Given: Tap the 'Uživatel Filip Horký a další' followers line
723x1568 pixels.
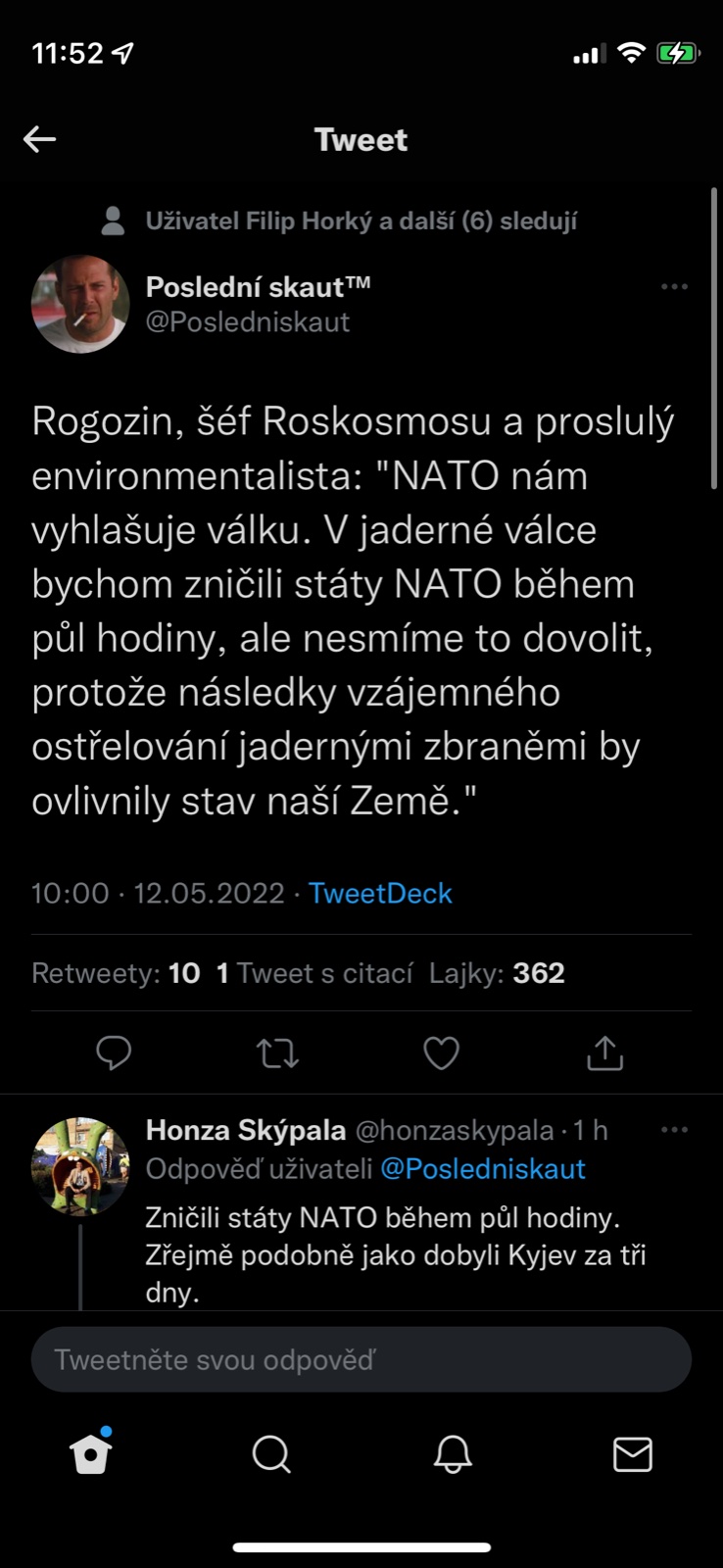Looking at the screenshot, I should [x=361, y=221].
